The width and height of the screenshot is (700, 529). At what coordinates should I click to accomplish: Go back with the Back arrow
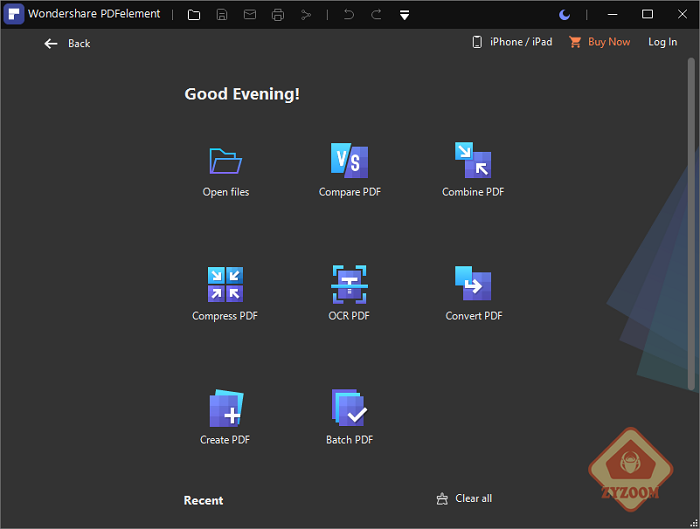click(67, 43)
